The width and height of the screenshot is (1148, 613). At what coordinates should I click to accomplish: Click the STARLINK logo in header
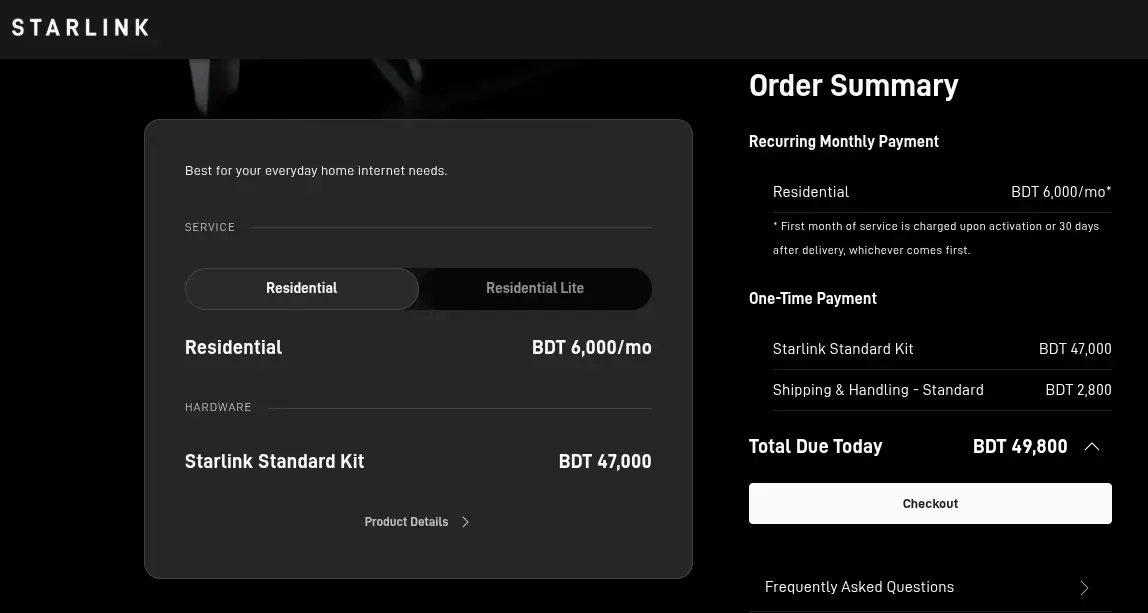[80, 28]
